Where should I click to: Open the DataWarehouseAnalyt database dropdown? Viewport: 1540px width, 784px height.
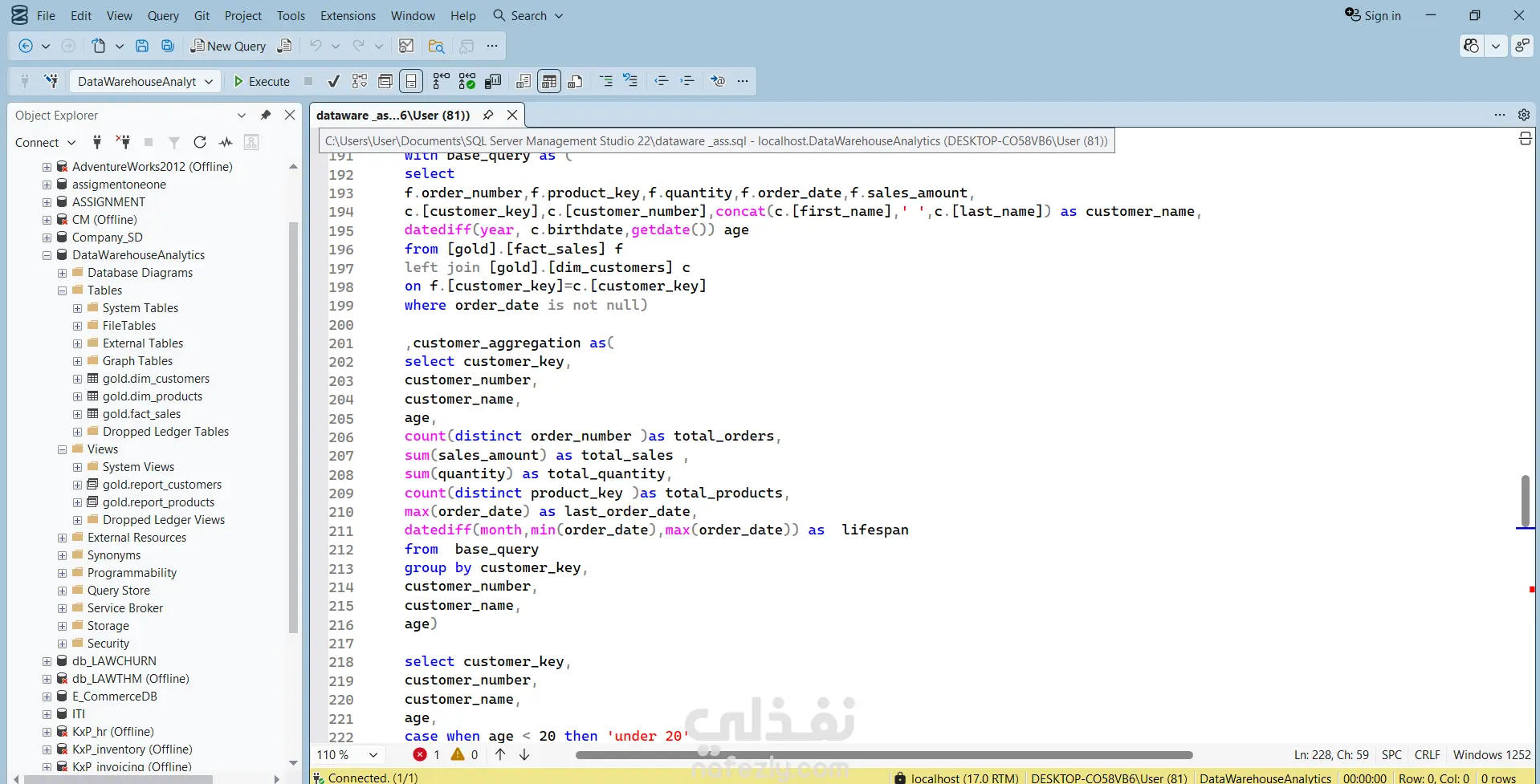tap(145, 81)
